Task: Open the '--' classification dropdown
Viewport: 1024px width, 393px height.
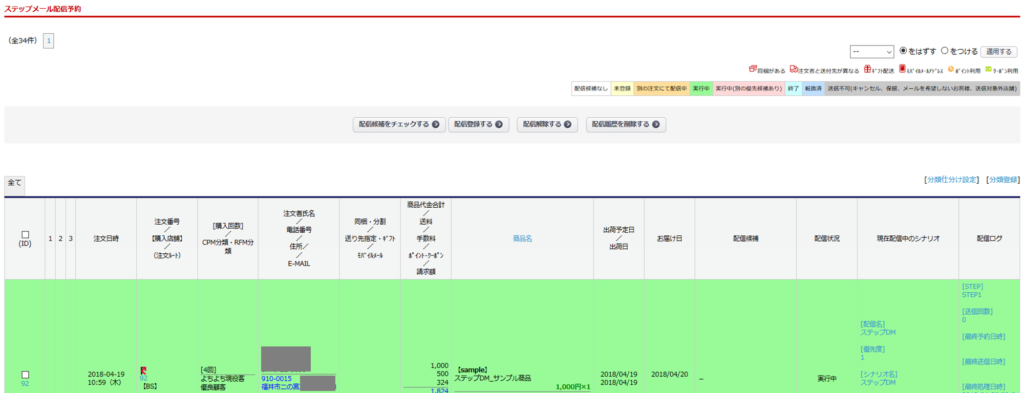Action: 872,52
